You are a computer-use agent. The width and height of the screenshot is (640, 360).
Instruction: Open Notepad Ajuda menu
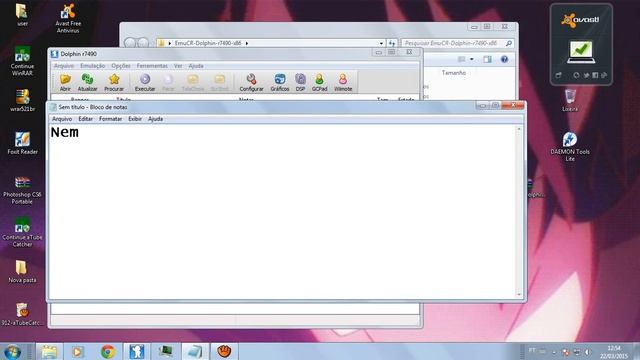[156, 119]
